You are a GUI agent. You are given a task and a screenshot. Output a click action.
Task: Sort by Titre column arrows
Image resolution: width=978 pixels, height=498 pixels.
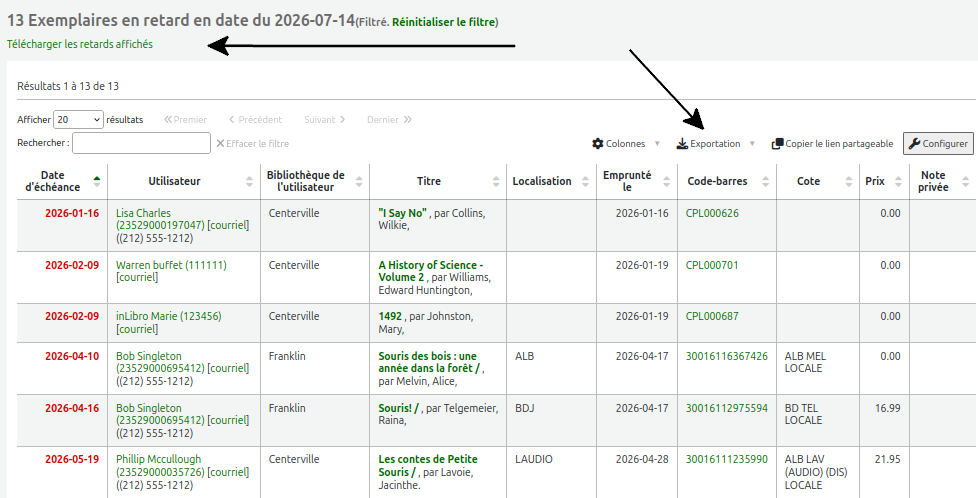click(x=496, y=181)
